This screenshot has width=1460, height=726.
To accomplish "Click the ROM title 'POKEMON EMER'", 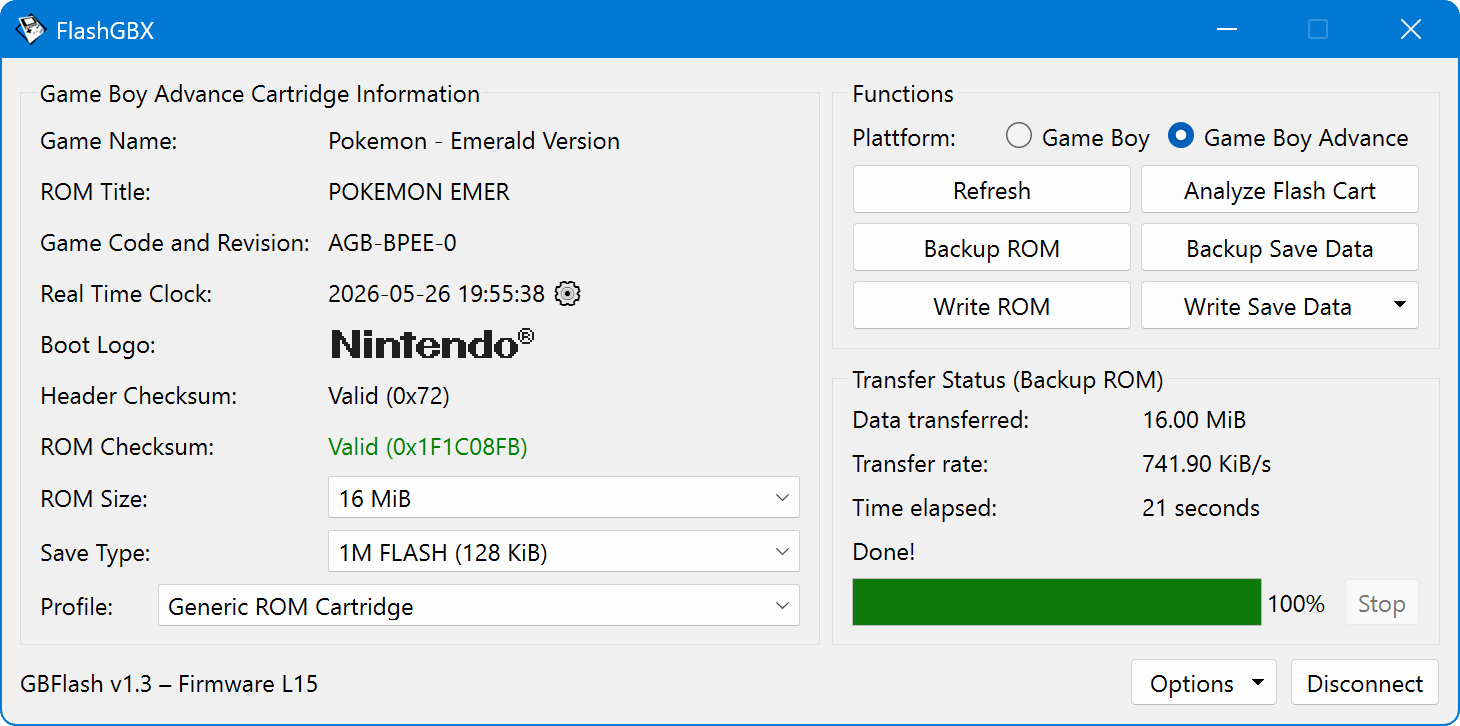I will [x=419, y=192].
